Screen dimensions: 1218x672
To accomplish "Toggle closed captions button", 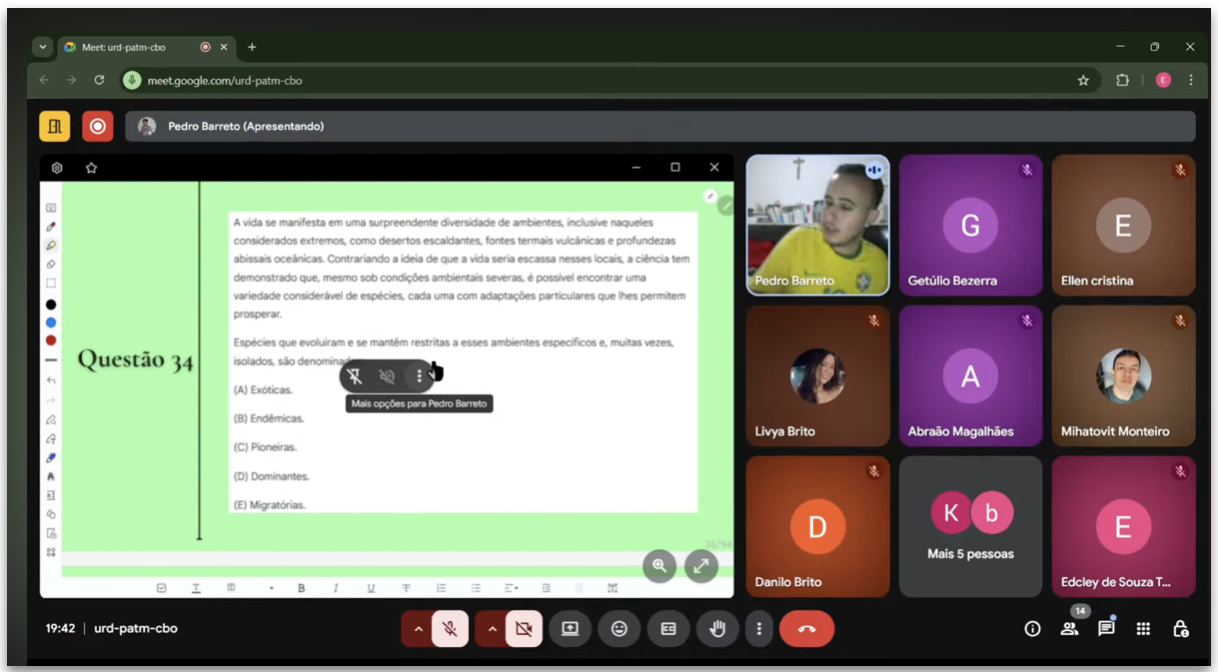I will point(668,629).
